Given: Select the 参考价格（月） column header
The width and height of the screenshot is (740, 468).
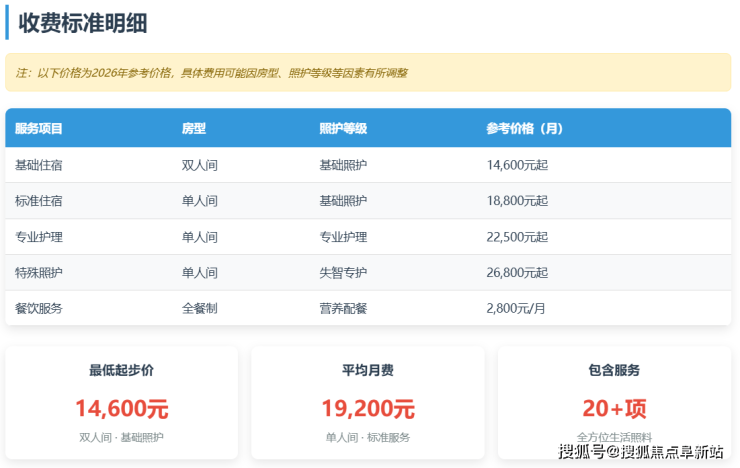Looking at the screenshot, I should point(524,129).
